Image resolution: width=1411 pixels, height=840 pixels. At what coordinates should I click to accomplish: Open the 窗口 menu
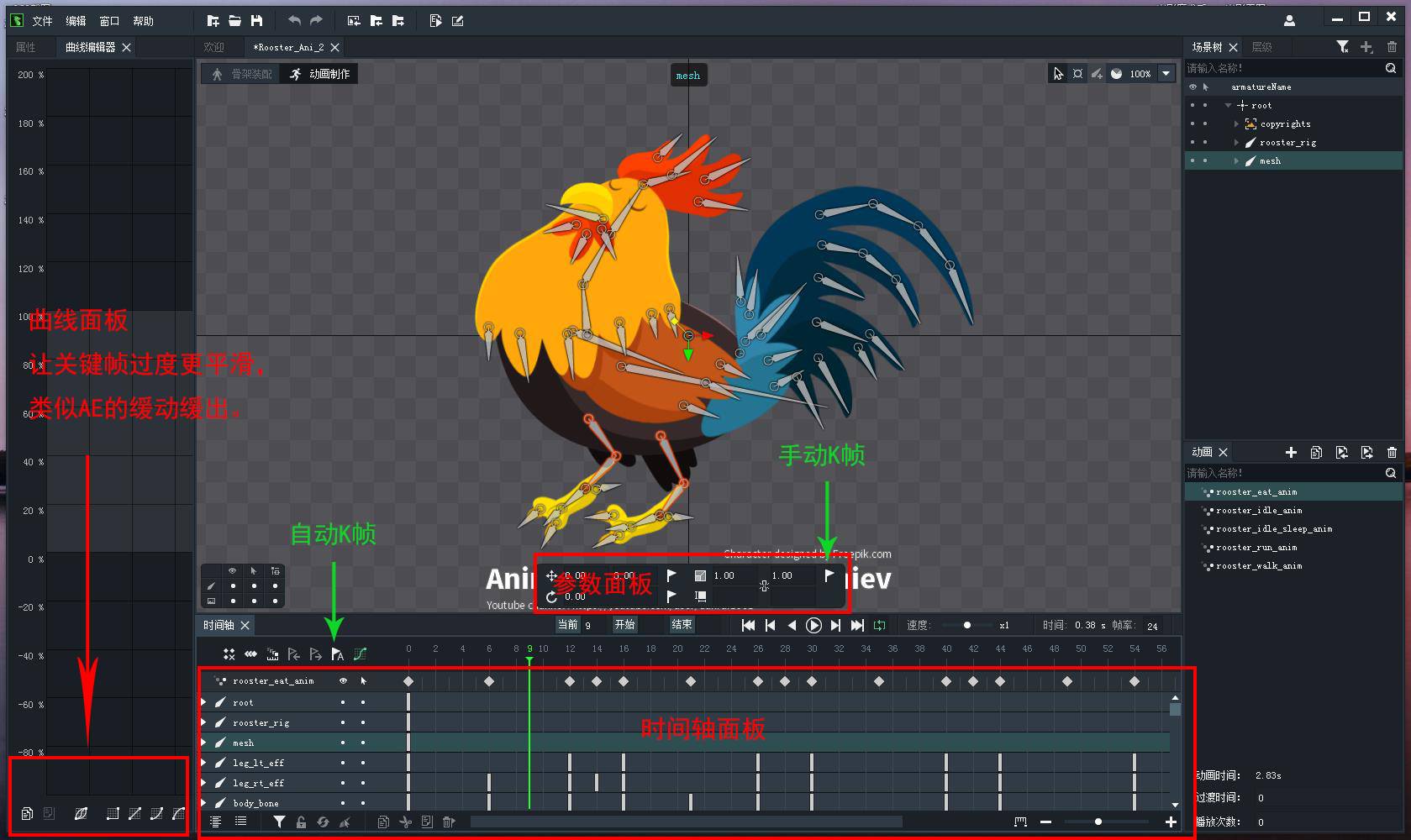pos(109,21)
